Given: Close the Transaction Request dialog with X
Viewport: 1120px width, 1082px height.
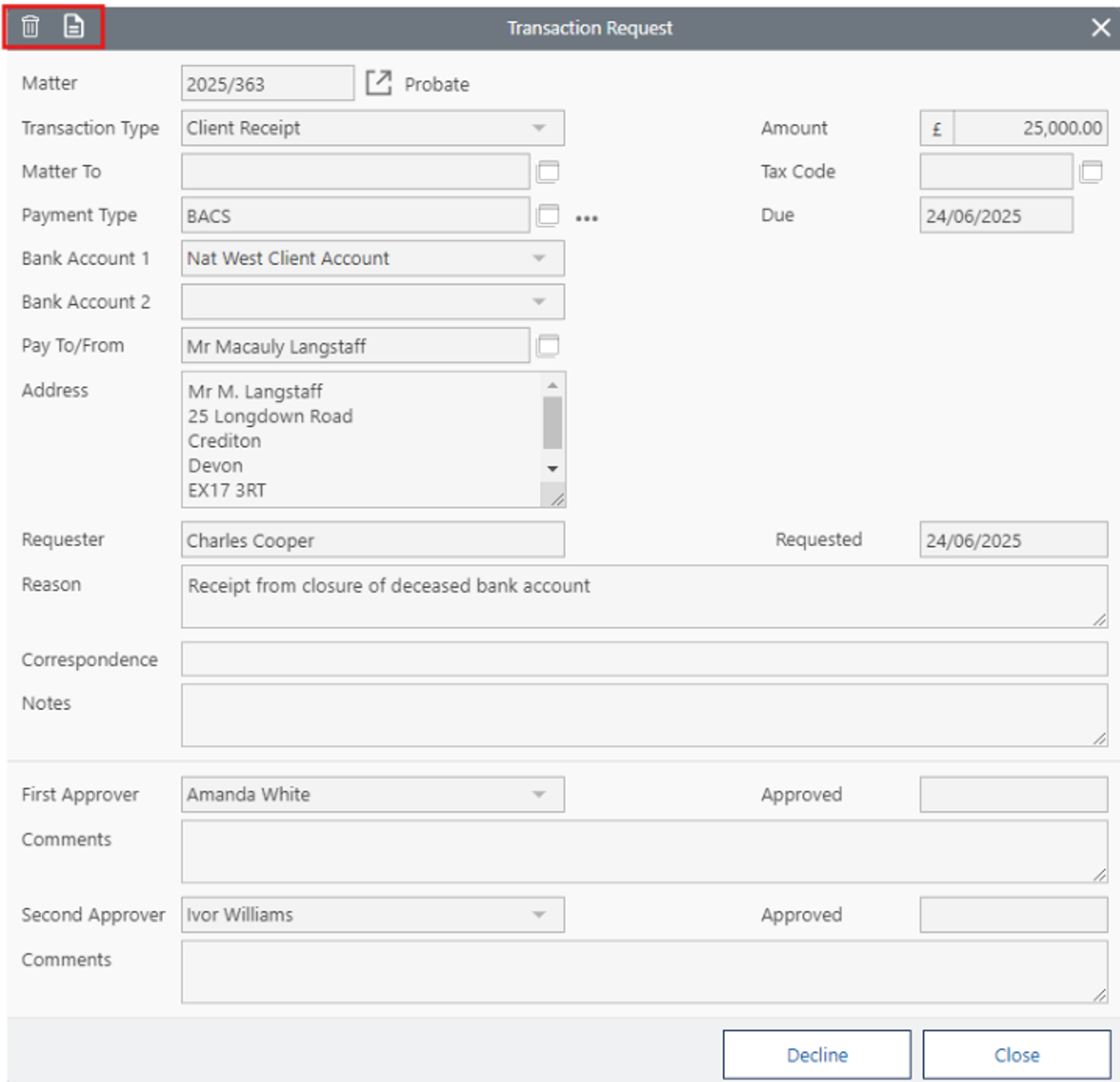Looking at the screenshot, I should click(1100, 28).
